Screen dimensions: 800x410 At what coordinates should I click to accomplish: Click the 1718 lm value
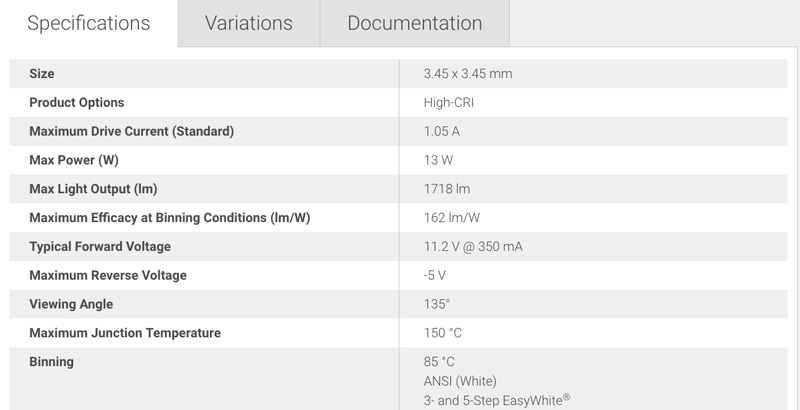(445, 189)
